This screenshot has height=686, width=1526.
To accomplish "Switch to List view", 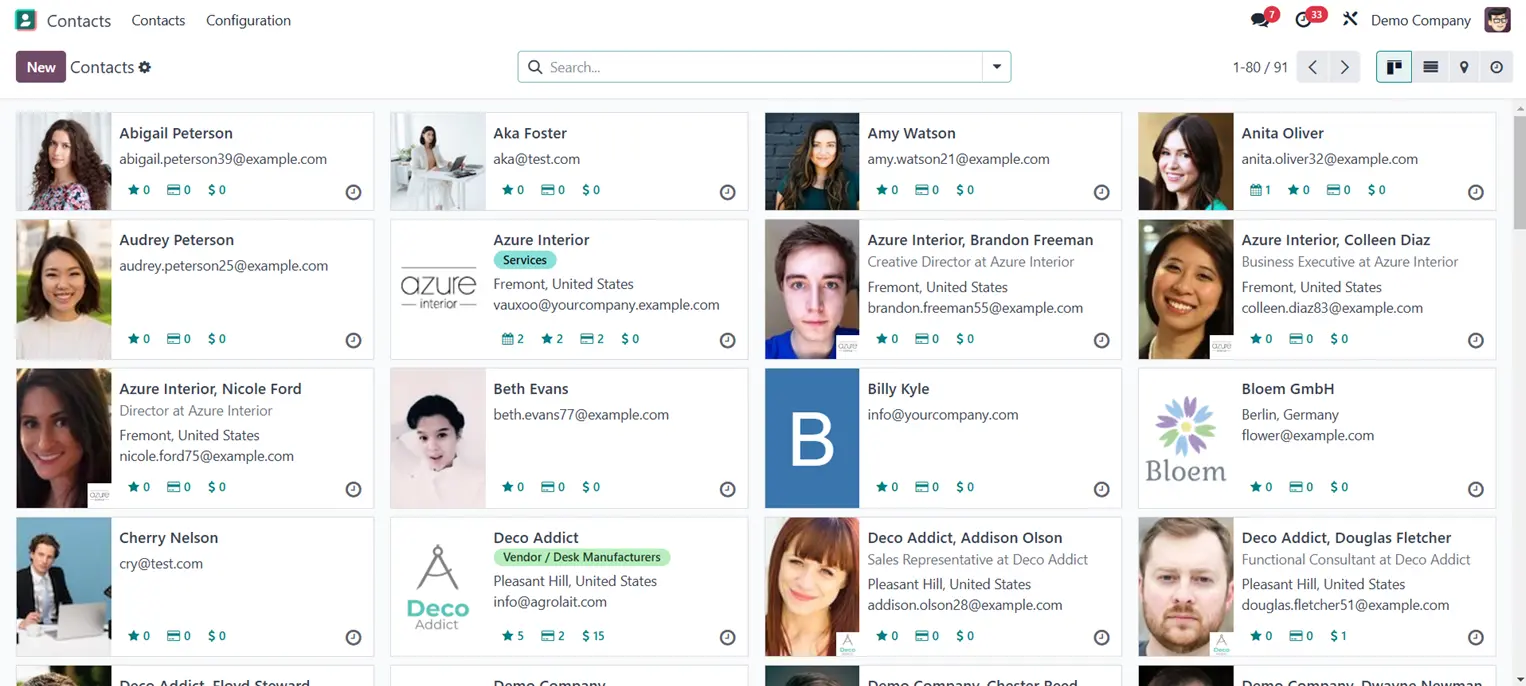I will pyautogui.click(x=1431, y=67).
